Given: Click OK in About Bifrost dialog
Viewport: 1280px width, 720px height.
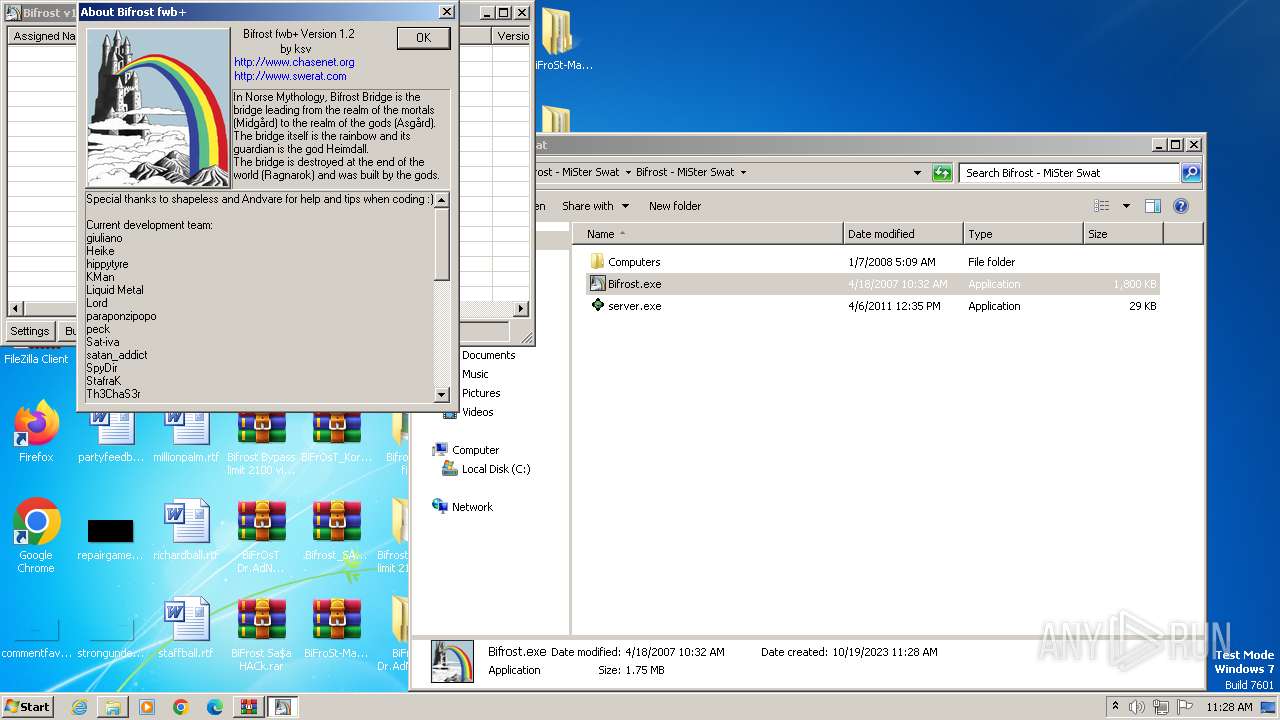Looking at the screenshot, I should point(423,37).
